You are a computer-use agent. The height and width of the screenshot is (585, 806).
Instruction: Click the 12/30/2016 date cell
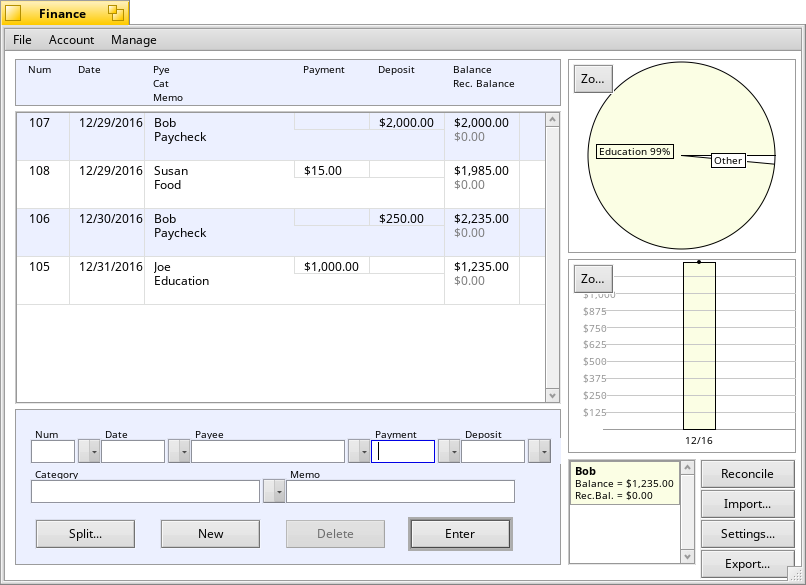pyautogui.click(x=111, y=219)
